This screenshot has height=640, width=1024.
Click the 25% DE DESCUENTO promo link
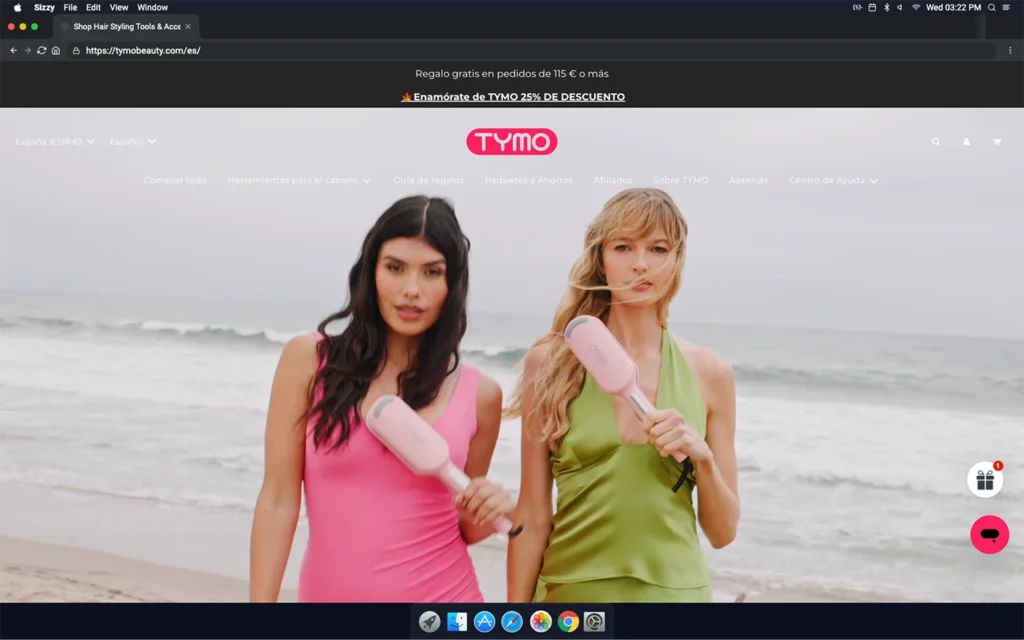[x=518, y=97]
